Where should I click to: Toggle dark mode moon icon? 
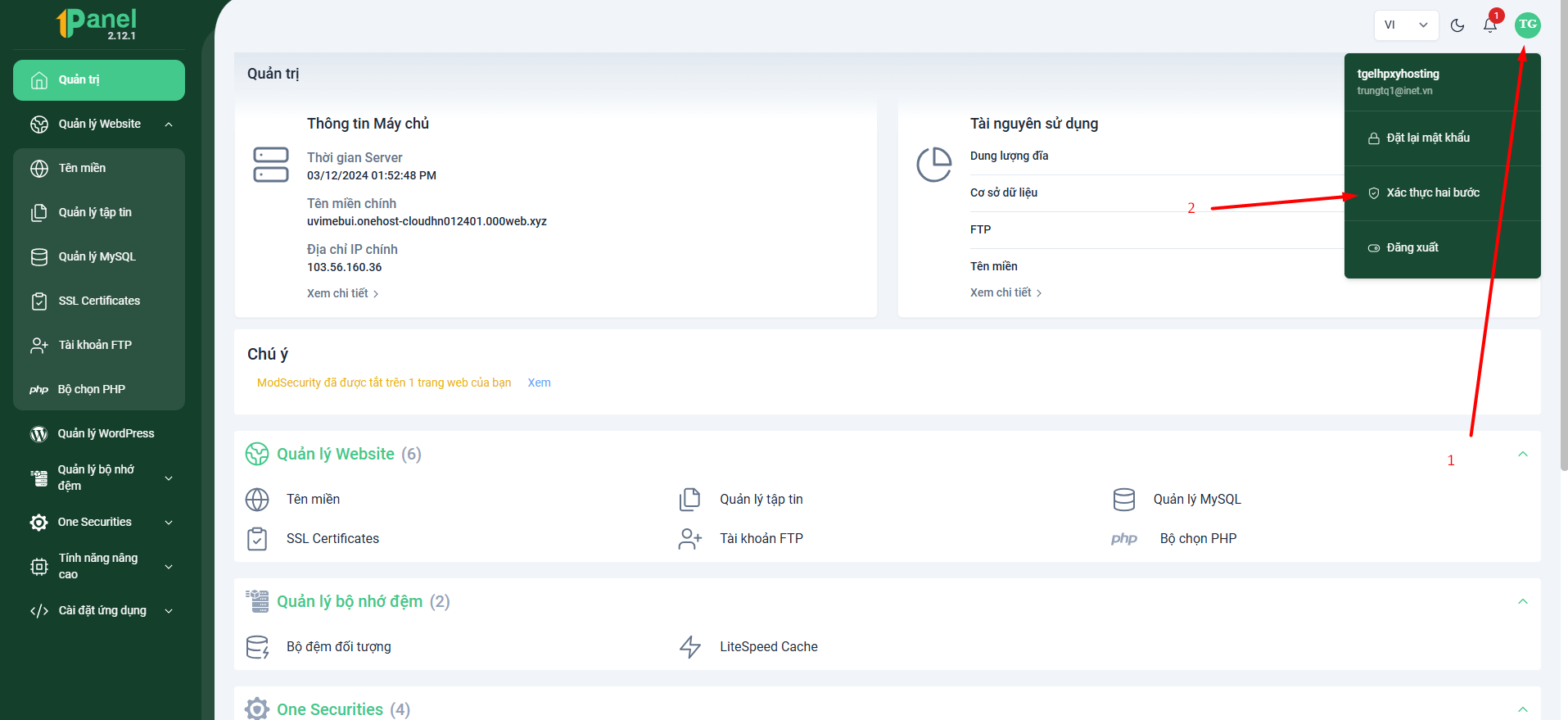click(x=1457, y=25)
